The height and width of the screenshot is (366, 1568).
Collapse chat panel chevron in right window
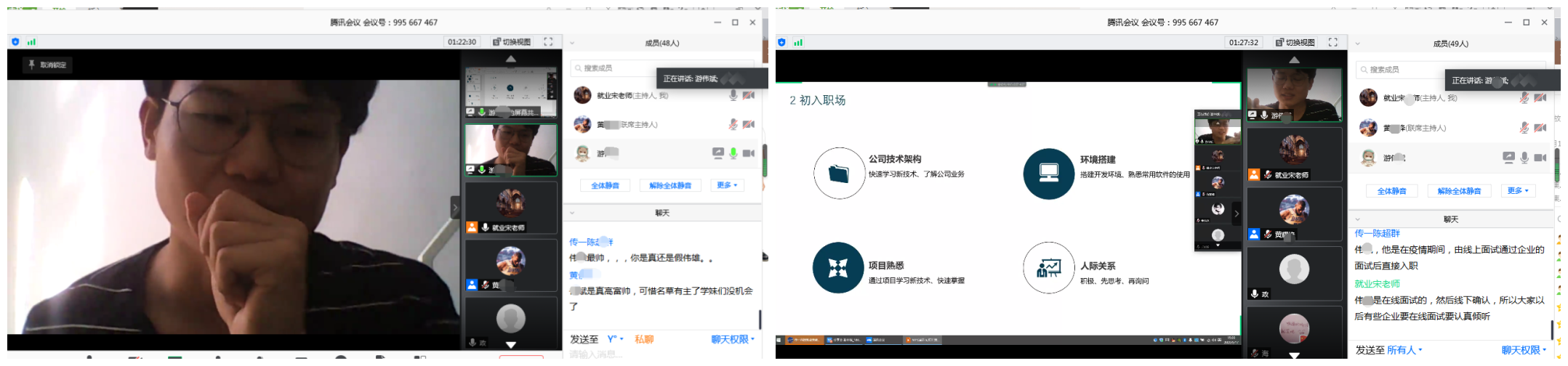(x=1357, y=219)
